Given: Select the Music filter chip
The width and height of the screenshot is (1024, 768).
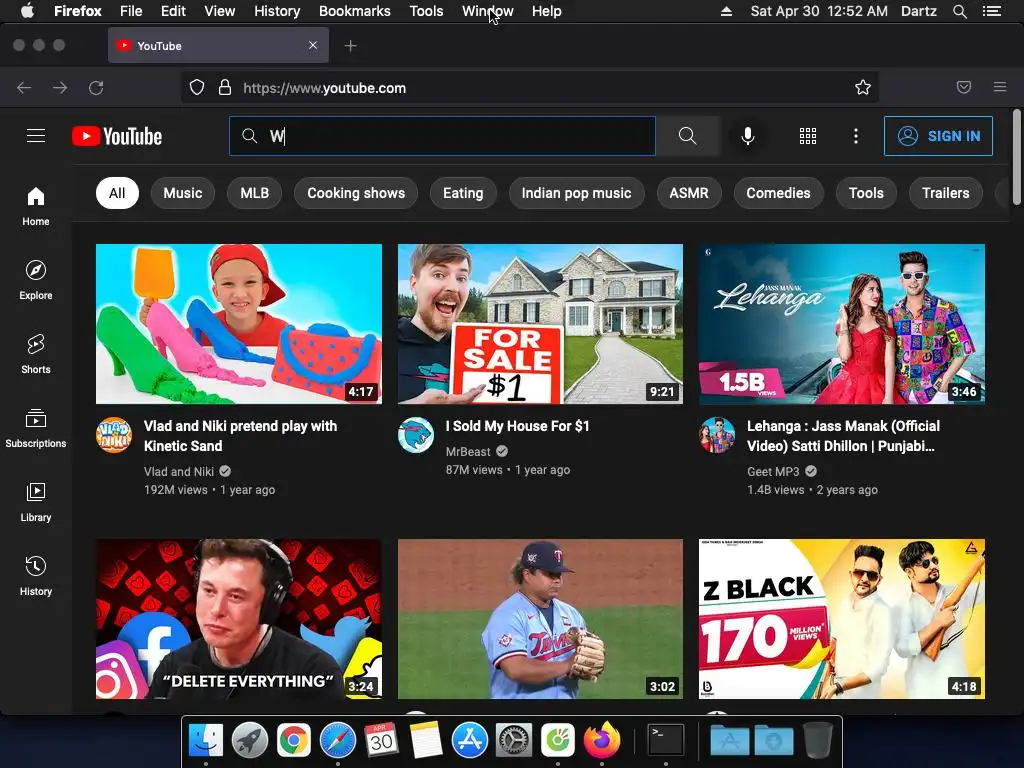Looking at the screenshot, I should [183, 193].
